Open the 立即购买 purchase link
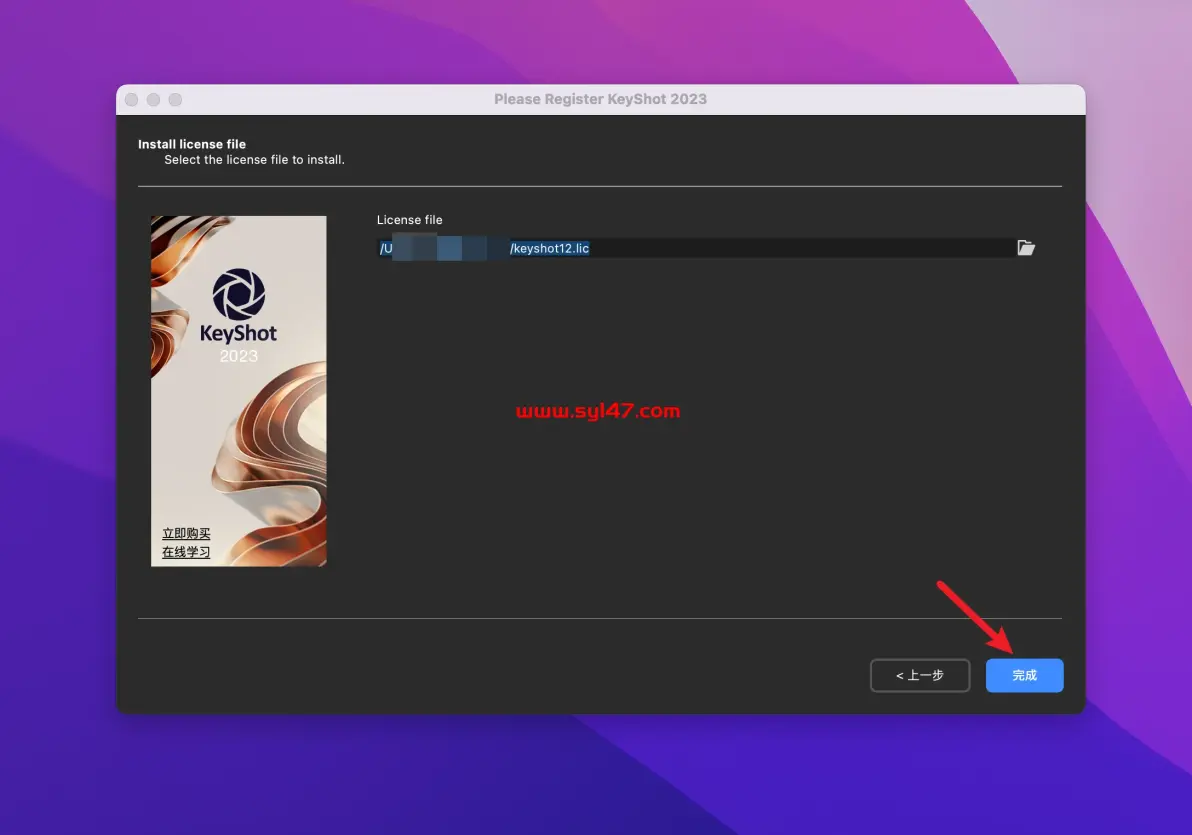1192x835 pixels. [x=185, y=533]
